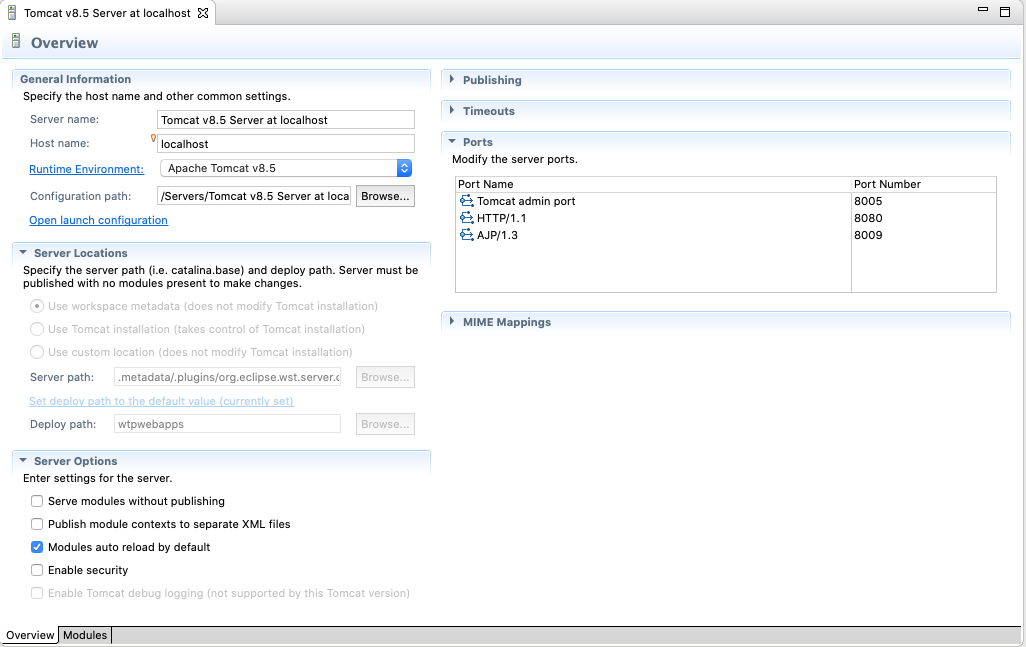Click the HTTP/1.1 port row icon
The image size is (1026, 647).
click(466, 218)
